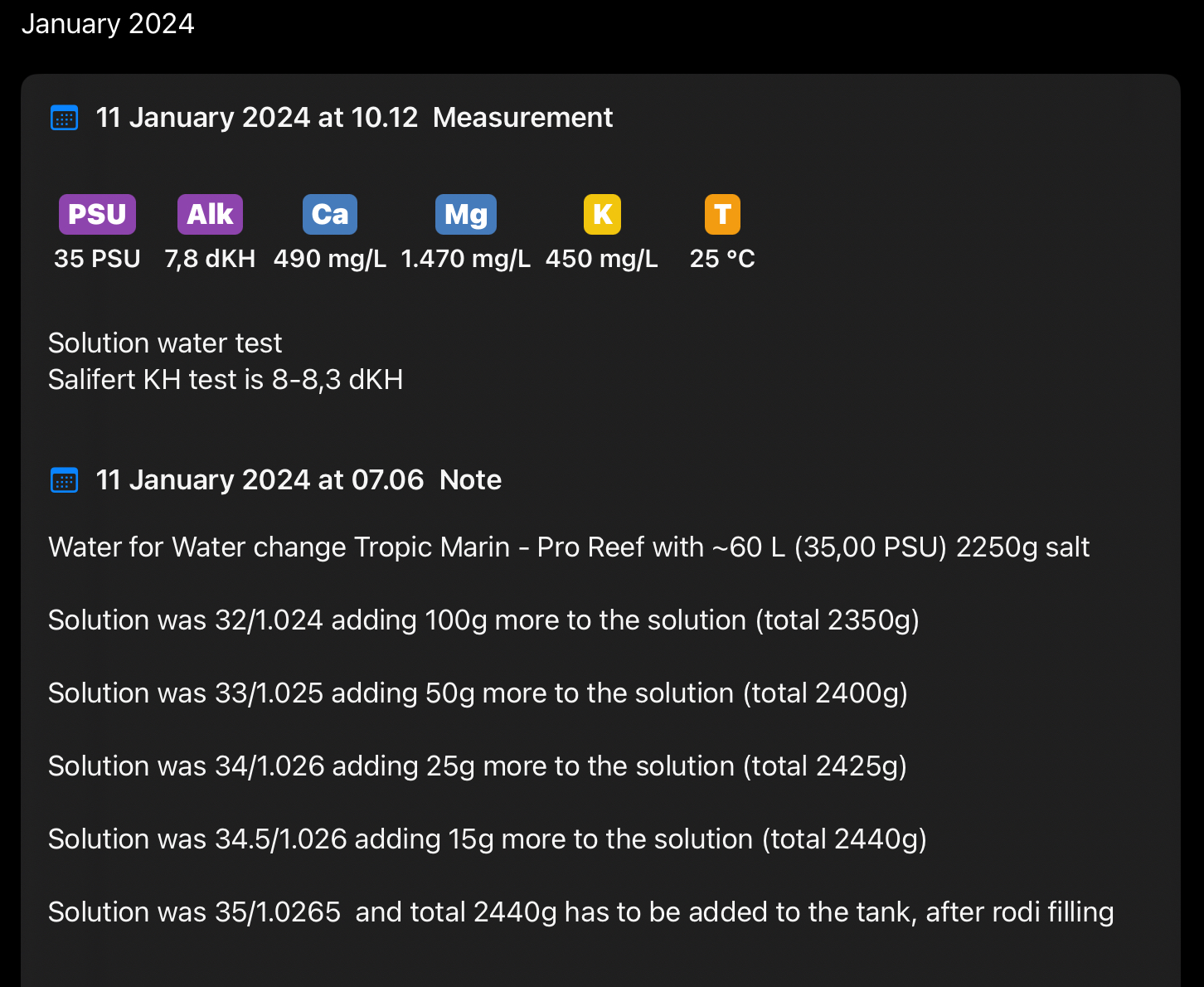Select the blue Ca calcium badge
1204x987 pixels.
[330, 215]
